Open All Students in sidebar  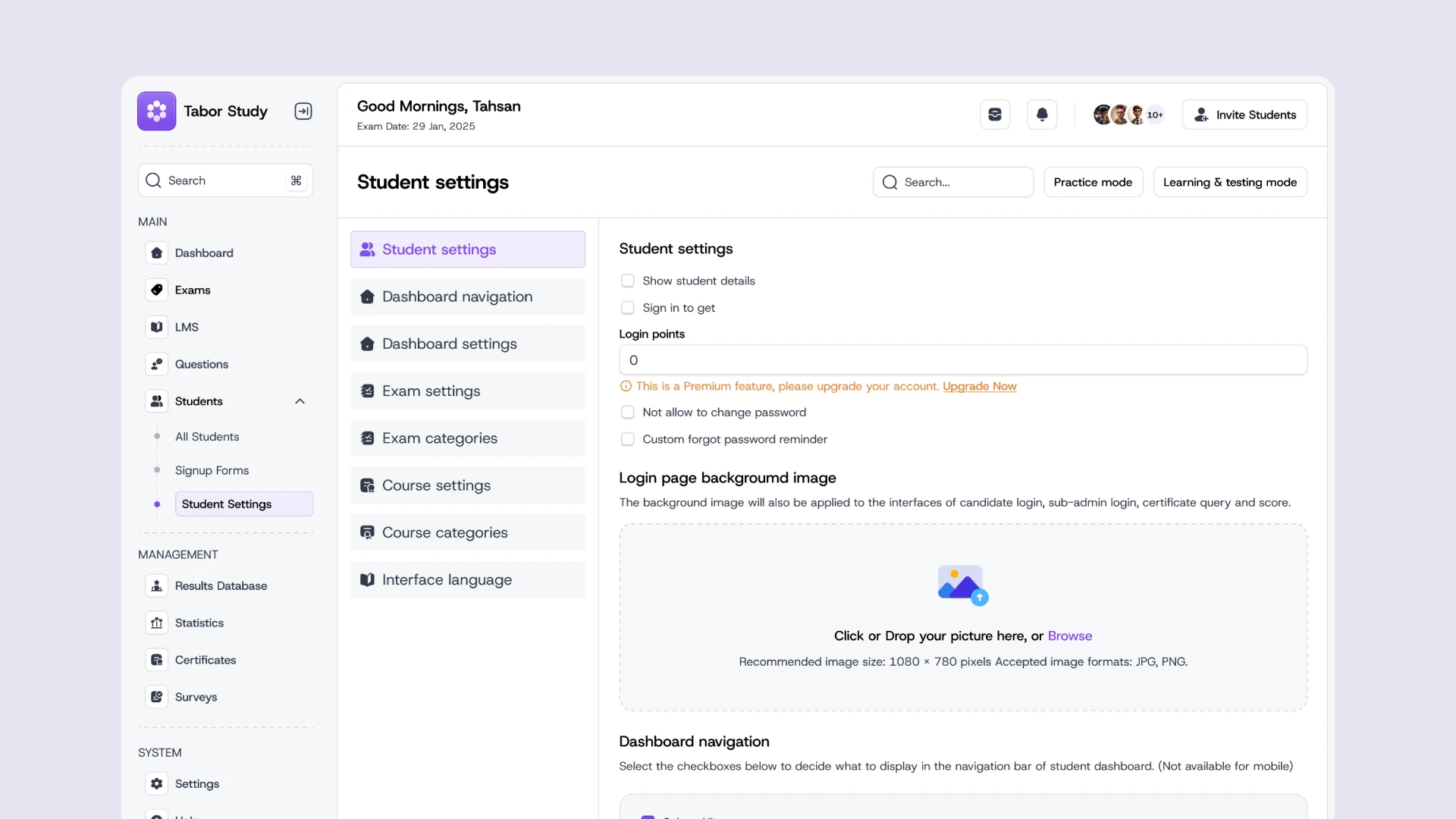(x=207, y=436)
